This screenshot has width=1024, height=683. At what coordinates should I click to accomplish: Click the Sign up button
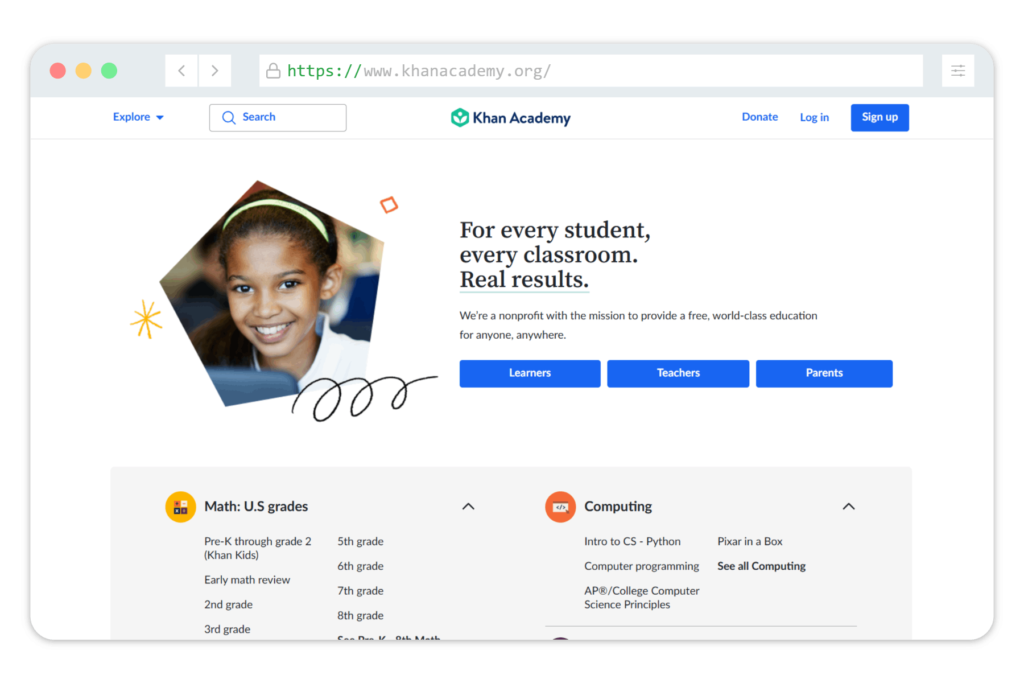880,118
